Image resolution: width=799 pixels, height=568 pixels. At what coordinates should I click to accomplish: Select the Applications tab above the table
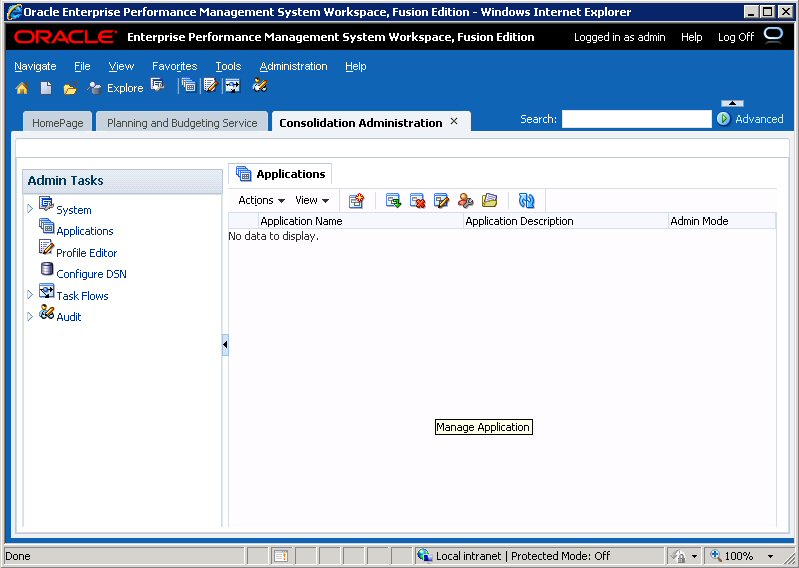[x=281, y=174]
